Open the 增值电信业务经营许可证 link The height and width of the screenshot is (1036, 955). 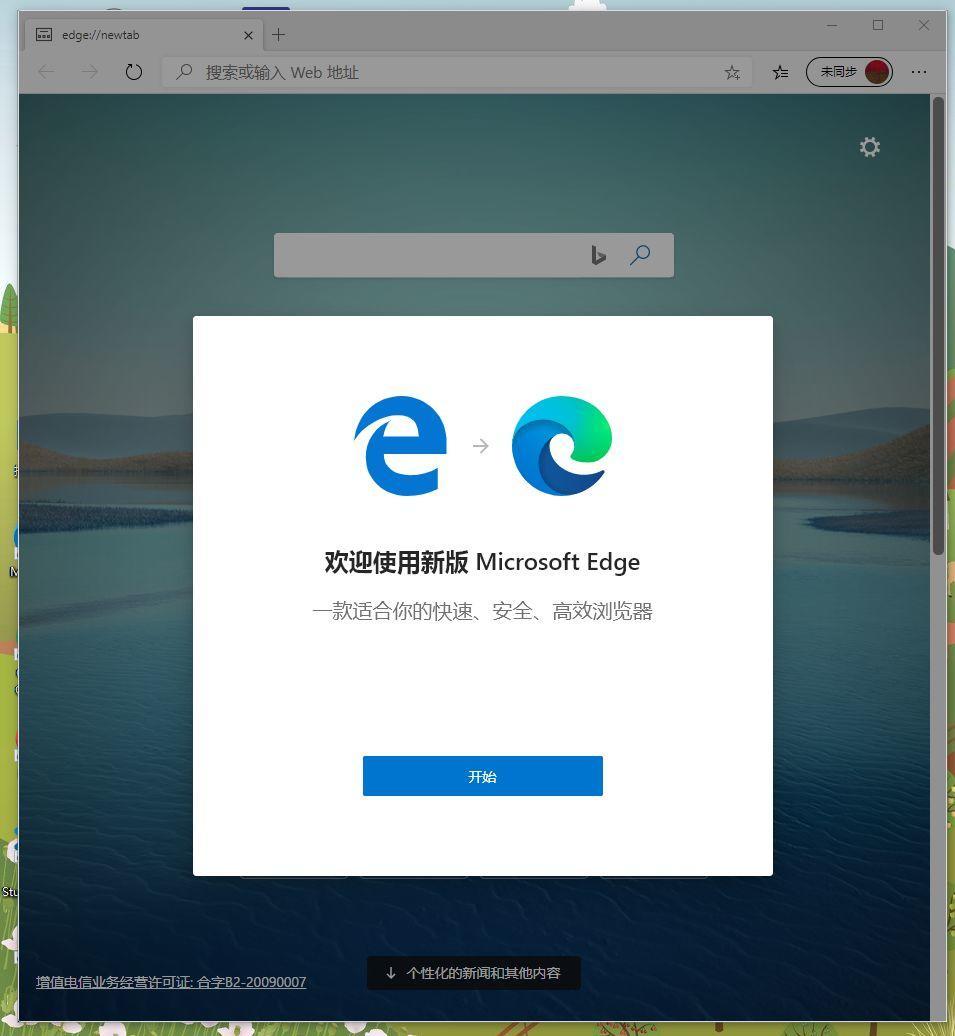(x=171, y=982)
